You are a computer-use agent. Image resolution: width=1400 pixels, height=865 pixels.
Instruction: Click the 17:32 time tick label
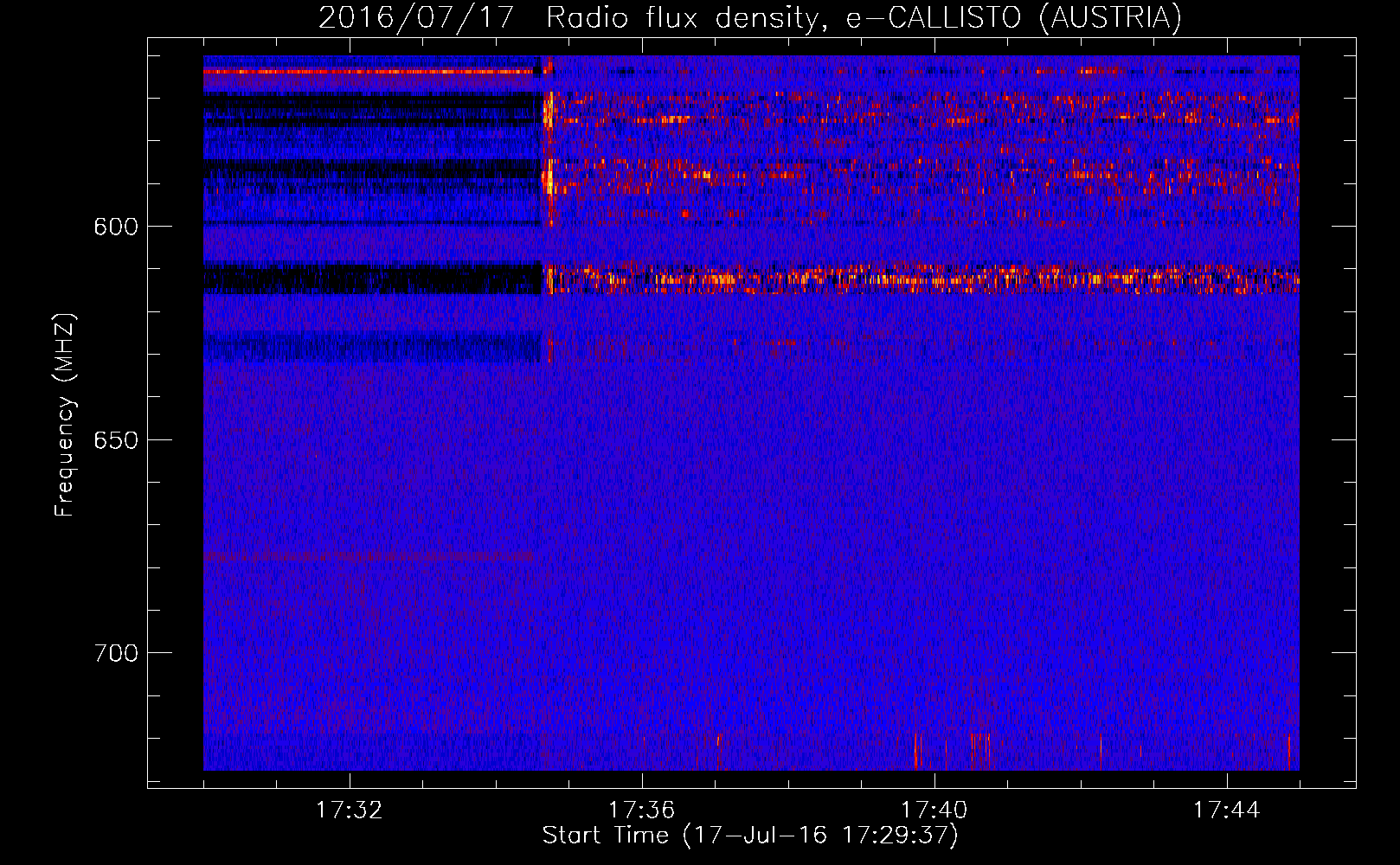tap(349, 811)
